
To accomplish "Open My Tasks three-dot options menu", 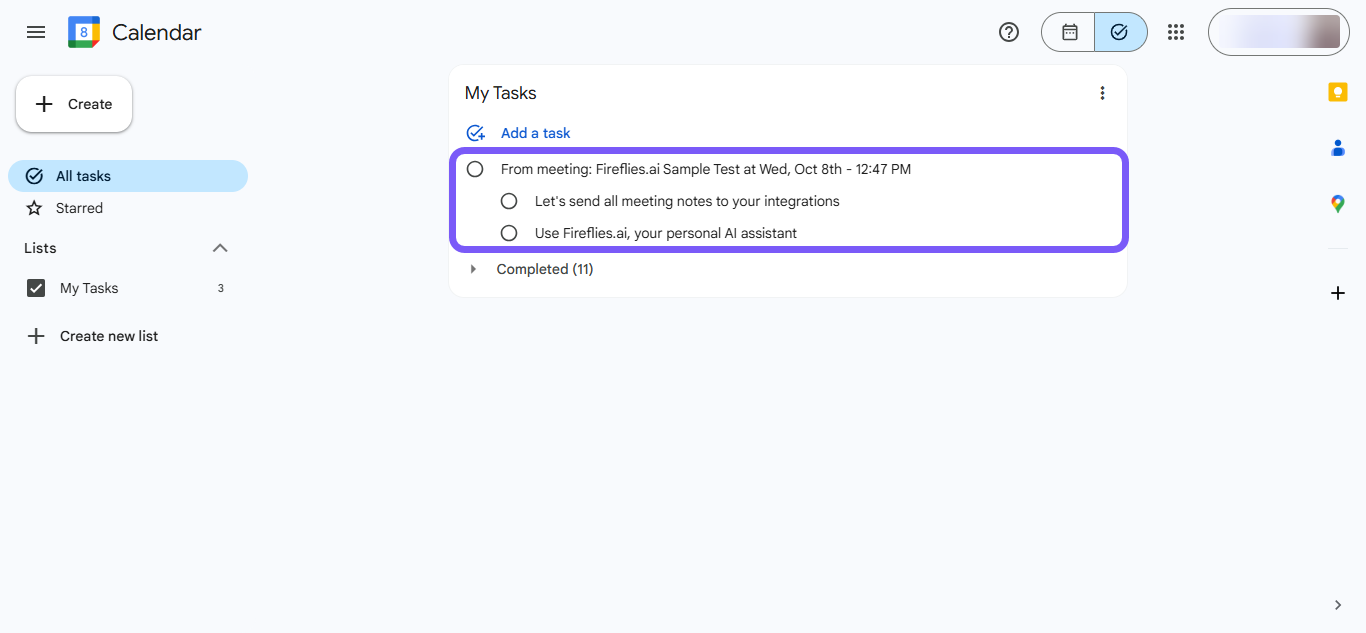I will tap(1103, 93).
